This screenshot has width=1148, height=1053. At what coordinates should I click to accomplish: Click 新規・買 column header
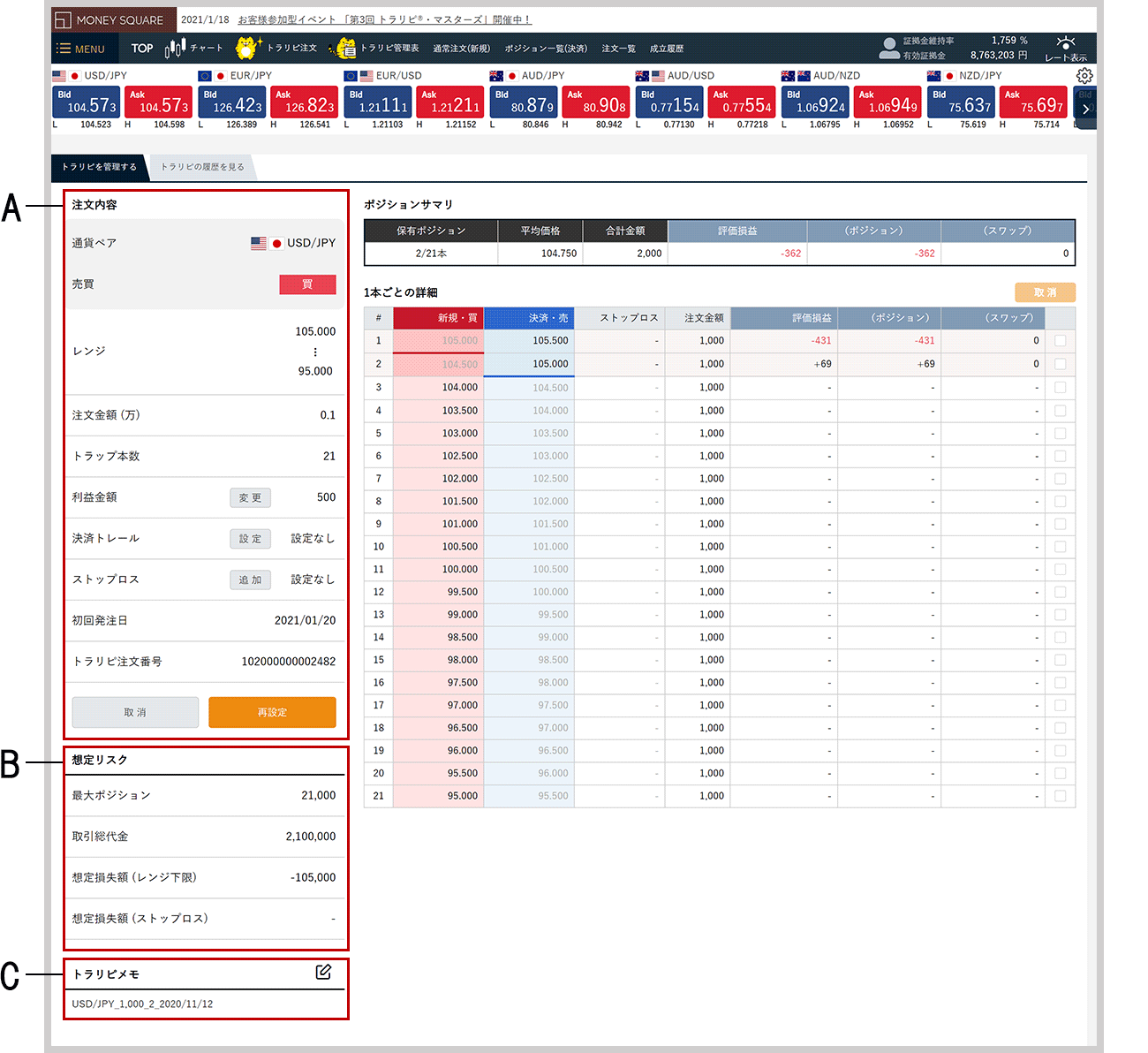click(438, 318)
